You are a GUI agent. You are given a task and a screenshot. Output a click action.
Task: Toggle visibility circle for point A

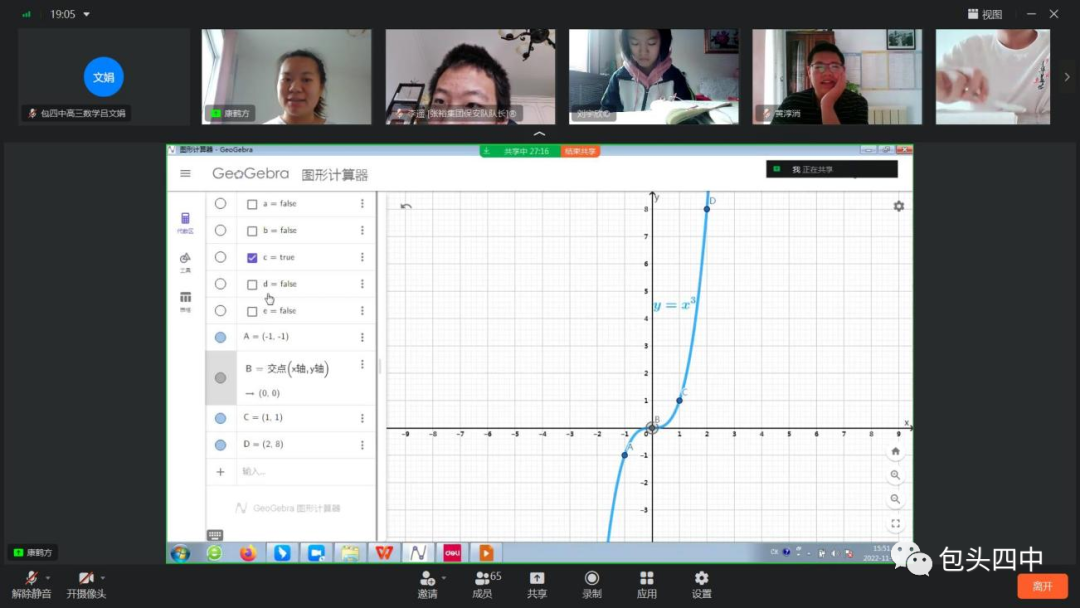[220, 337]
